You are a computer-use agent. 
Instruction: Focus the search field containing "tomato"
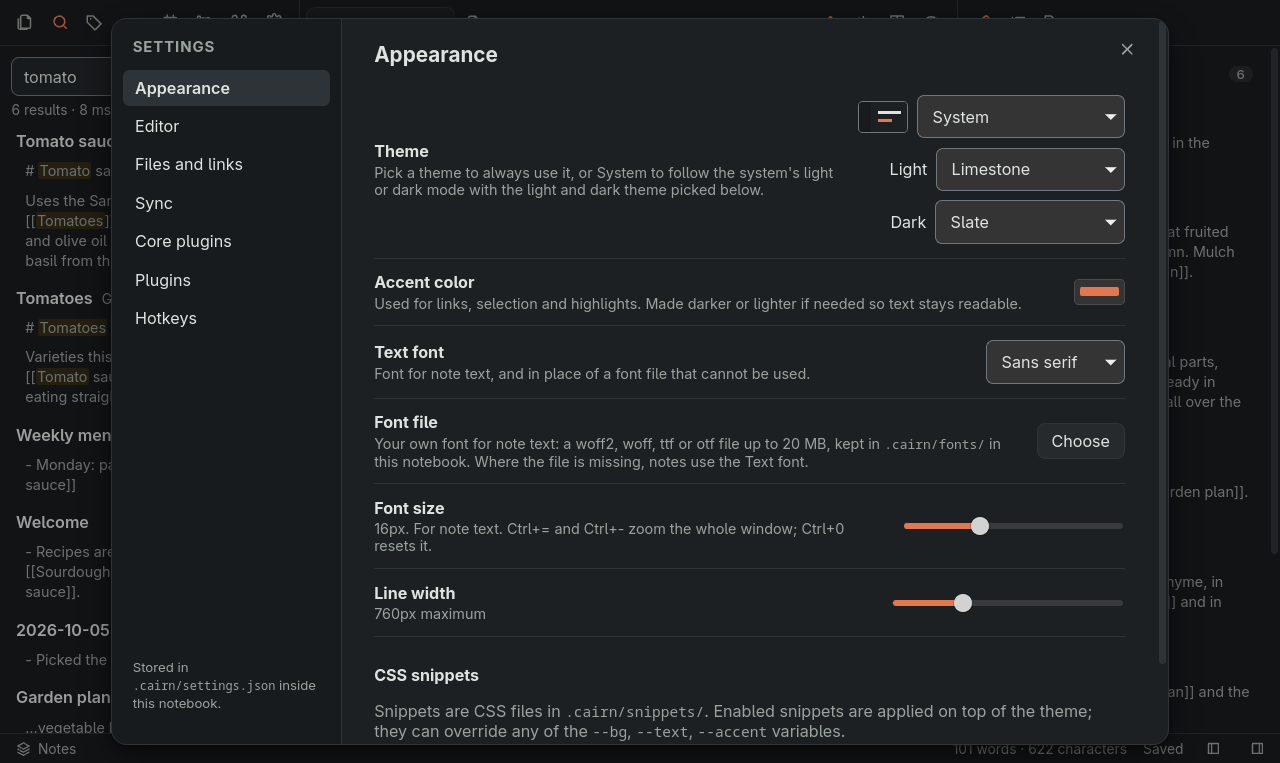tap(62, 77)
